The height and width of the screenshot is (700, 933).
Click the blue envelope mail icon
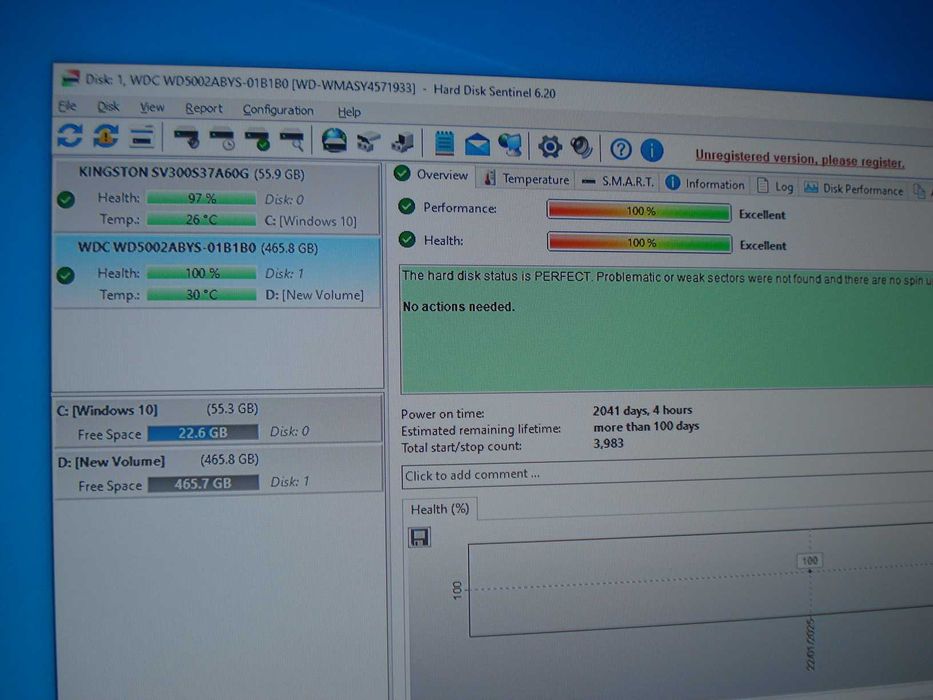(x=477, y=145)
